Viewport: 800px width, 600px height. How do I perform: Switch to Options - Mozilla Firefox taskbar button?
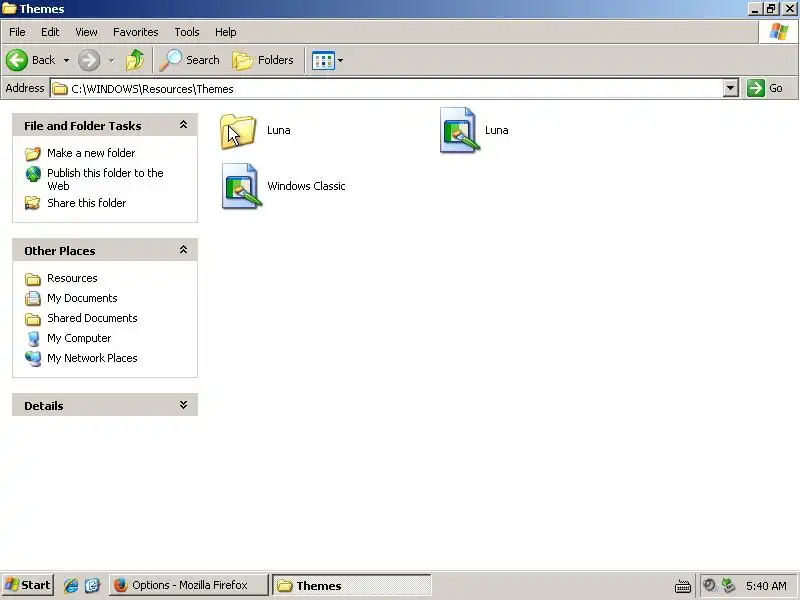click(x=188, y=585)
